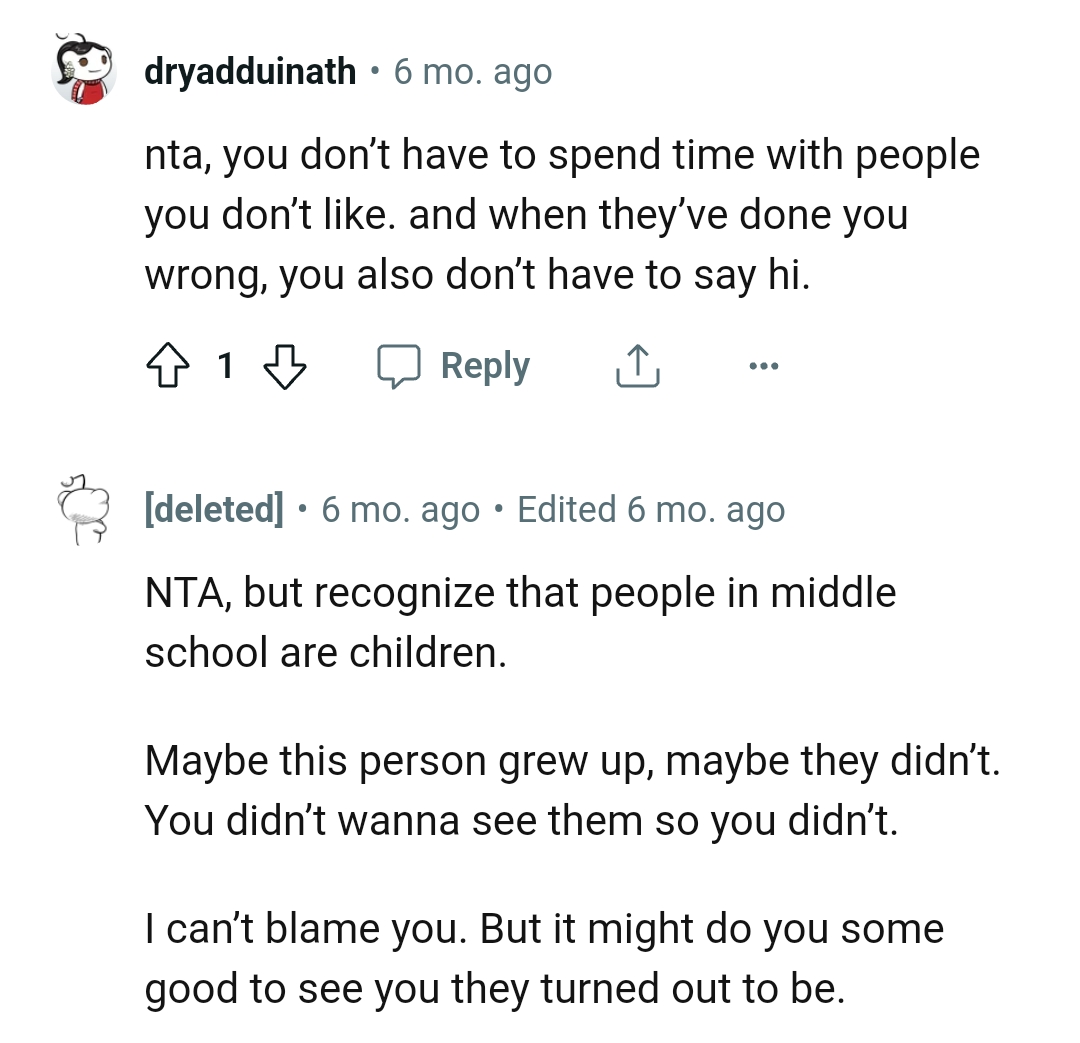Viewport: 1080px width, 1043px height.
Task: Select the vote count showing 1
Action: pyautogui.click(x=225, y=366)
